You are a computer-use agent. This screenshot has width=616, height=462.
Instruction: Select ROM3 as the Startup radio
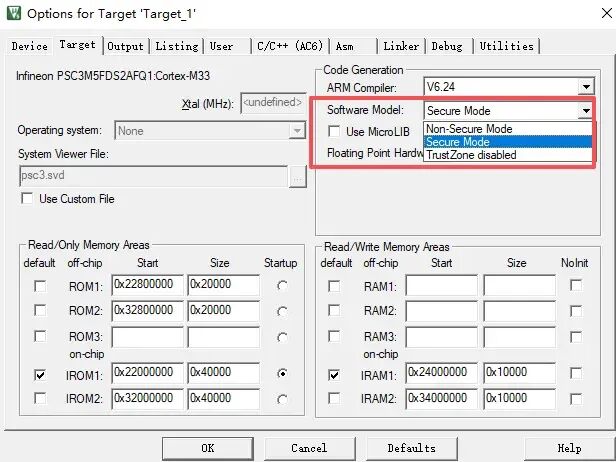[x=282, y=337]
